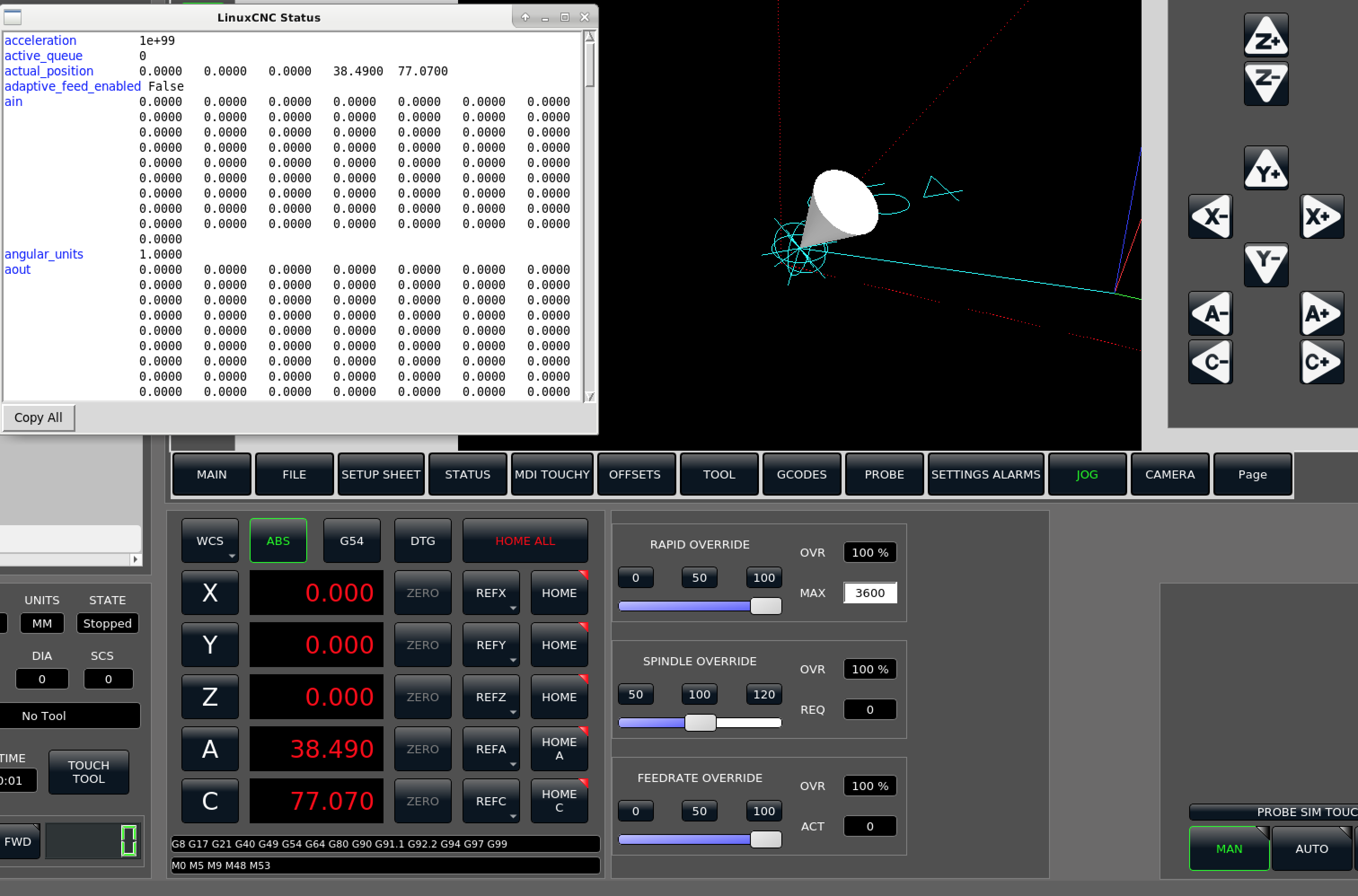
Task: Jog Z axis up with Z+ arrow
Action: pos(1266,35)
